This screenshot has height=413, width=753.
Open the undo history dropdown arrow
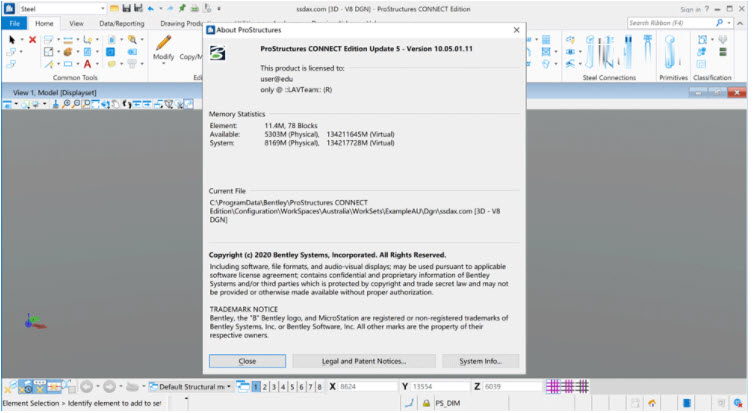point(160,9)
